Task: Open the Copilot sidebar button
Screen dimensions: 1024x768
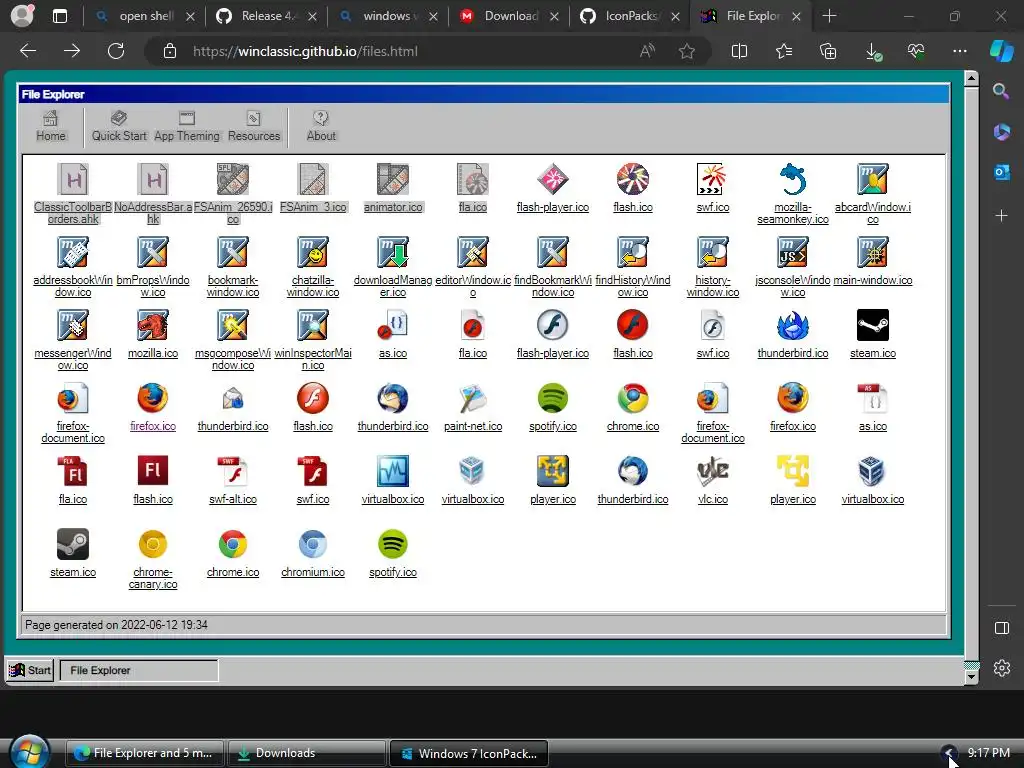Action: coord(1001,51)
